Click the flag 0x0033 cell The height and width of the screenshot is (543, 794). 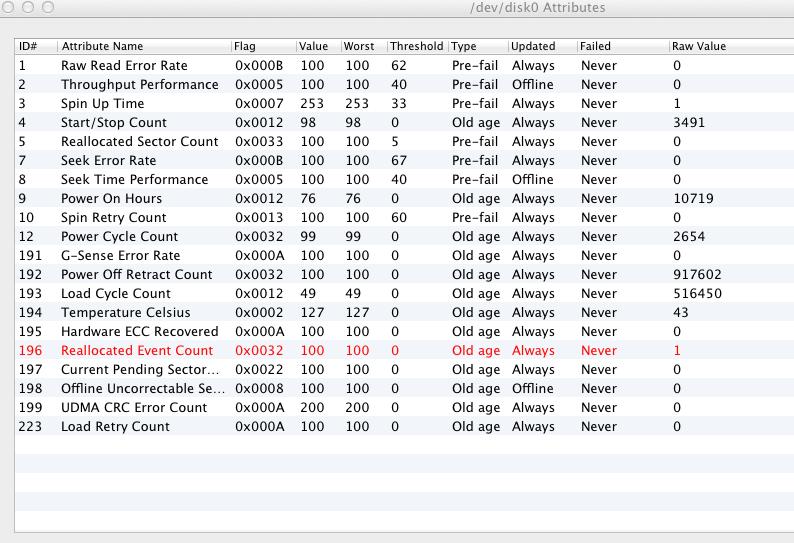tap(259, 141)
